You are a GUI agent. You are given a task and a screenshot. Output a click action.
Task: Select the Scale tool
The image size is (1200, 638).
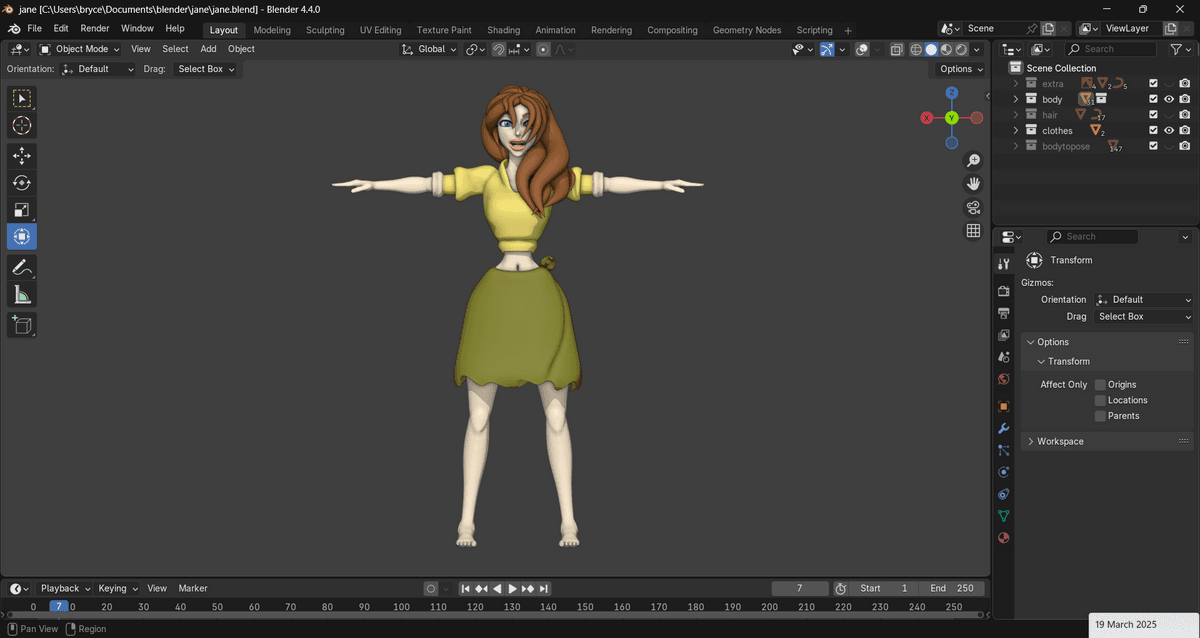(x=22, y=210)
